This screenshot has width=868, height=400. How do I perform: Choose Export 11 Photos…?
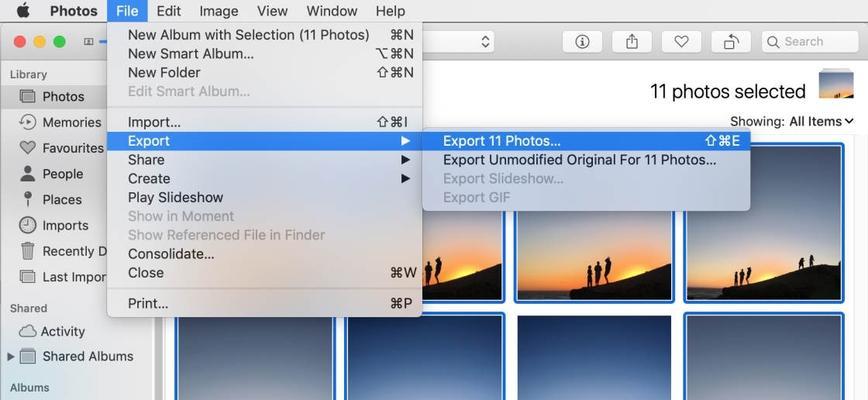586,141
